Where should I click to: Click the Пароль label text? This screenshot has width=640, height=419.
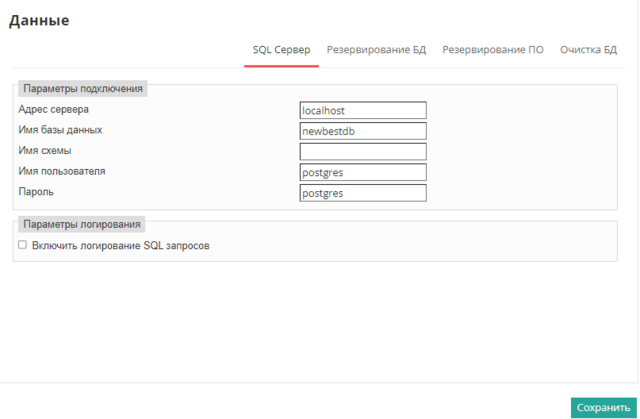(37, 191)
